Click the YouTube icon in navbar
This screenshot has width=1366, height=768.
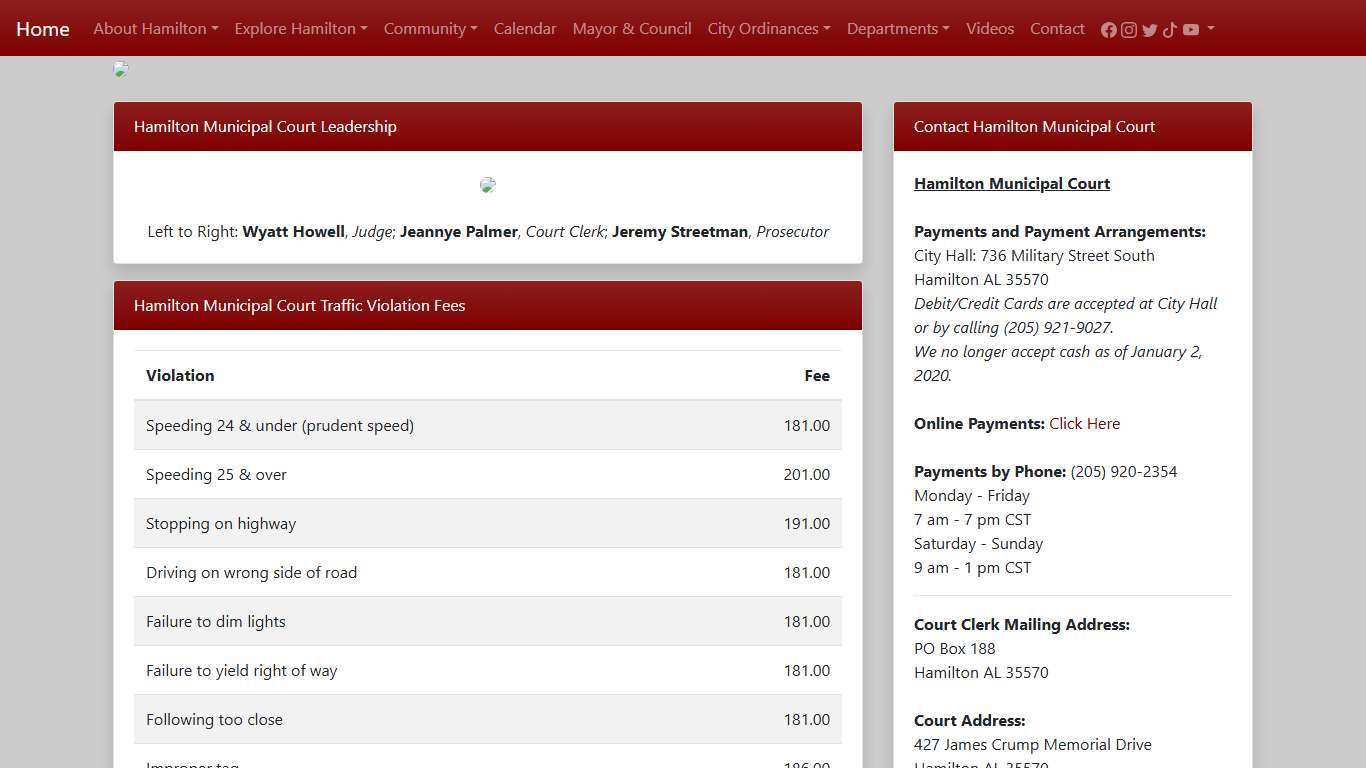pos(1190,30)
